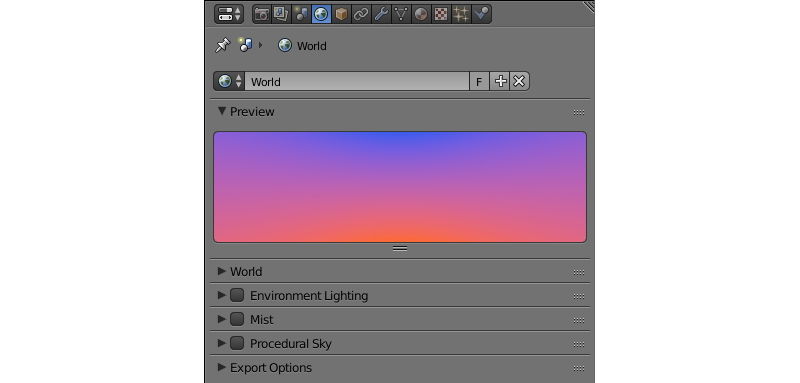The height and width of the screenshot is (383, 800).
Task: Switch to the Object cube tab
Action: [341, 14]
